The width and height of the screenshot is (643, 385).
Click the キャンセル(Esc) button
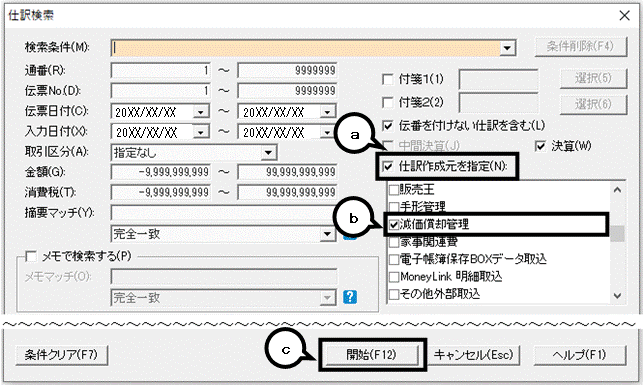click(x=474, y=355)
